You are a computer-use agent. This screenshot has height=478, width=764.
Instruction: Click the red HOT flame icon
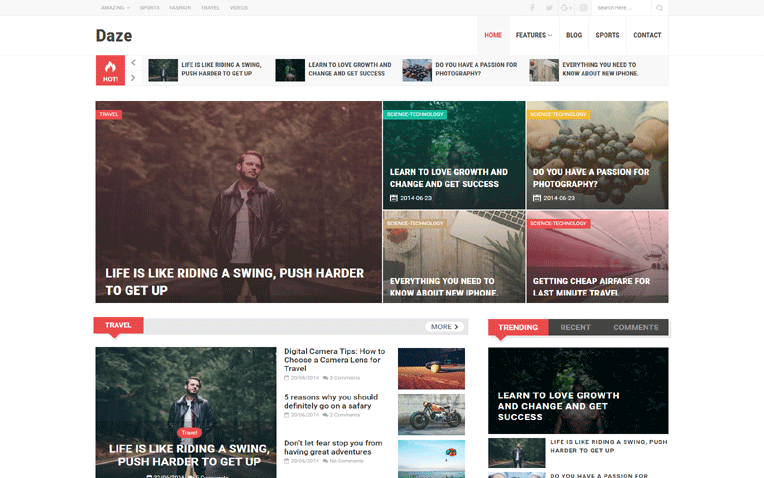click(110, 71)
